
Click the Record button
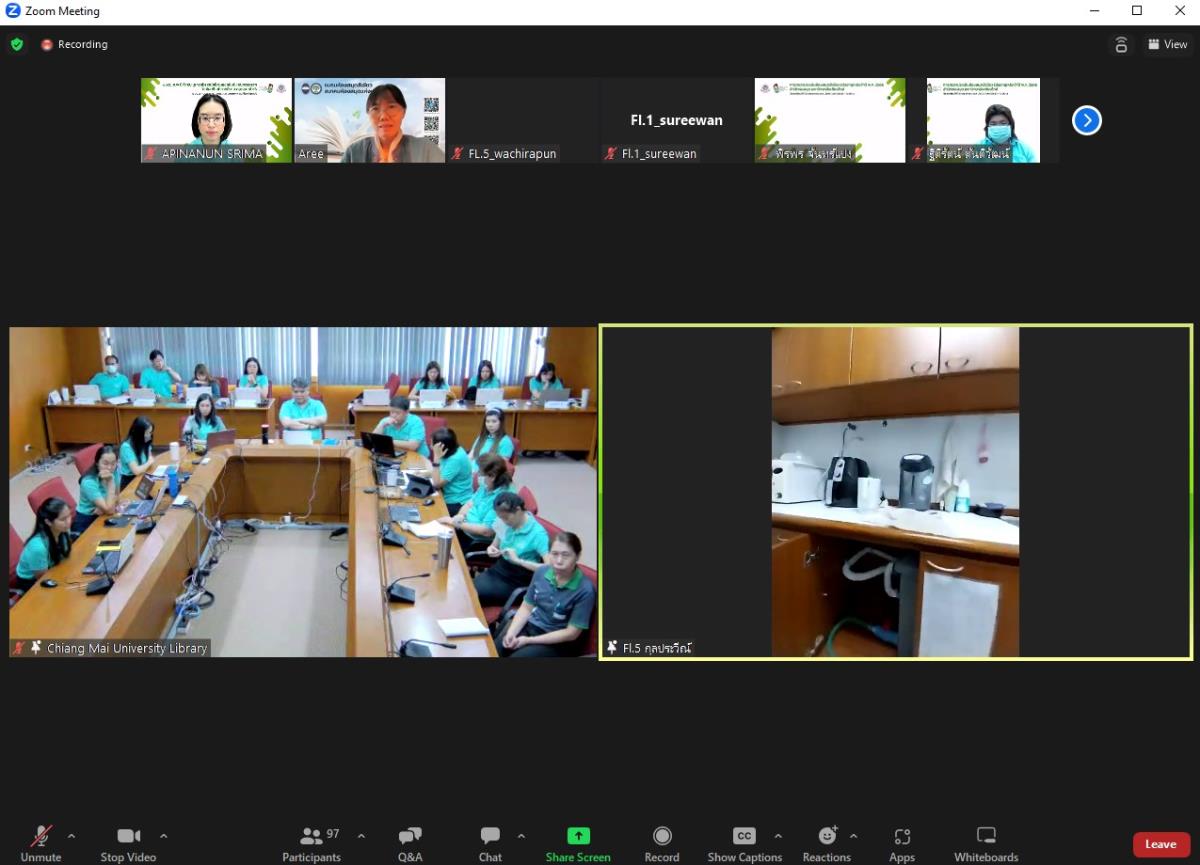662,843
